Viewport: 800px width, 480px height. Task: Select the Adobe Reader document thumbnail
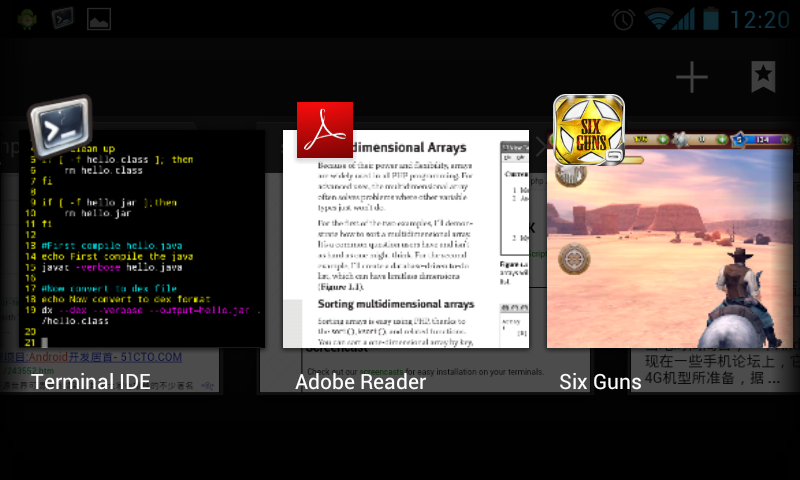pos(406,239)
